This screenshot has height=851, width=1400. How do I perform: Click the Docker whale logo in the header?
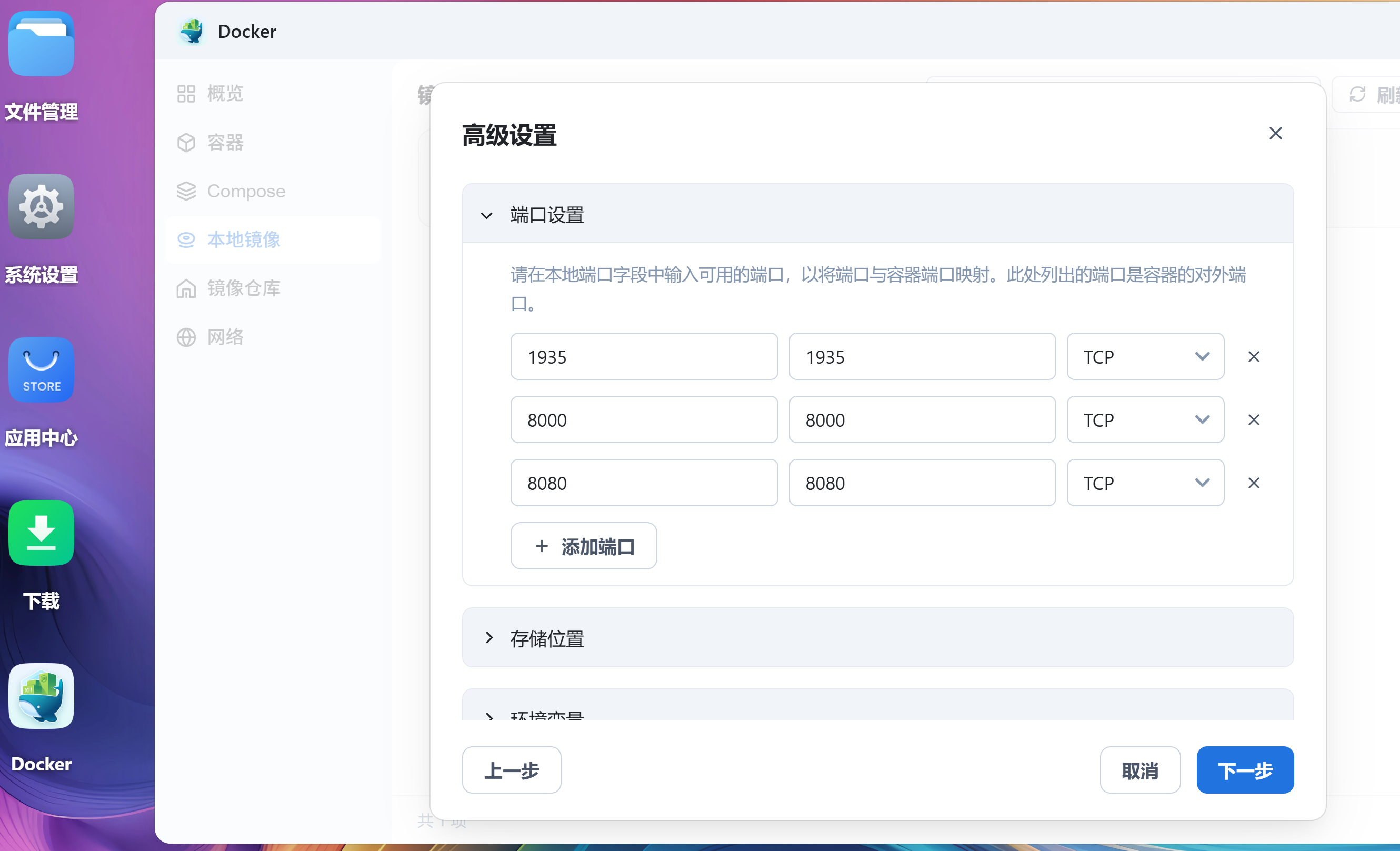point(192,31)
